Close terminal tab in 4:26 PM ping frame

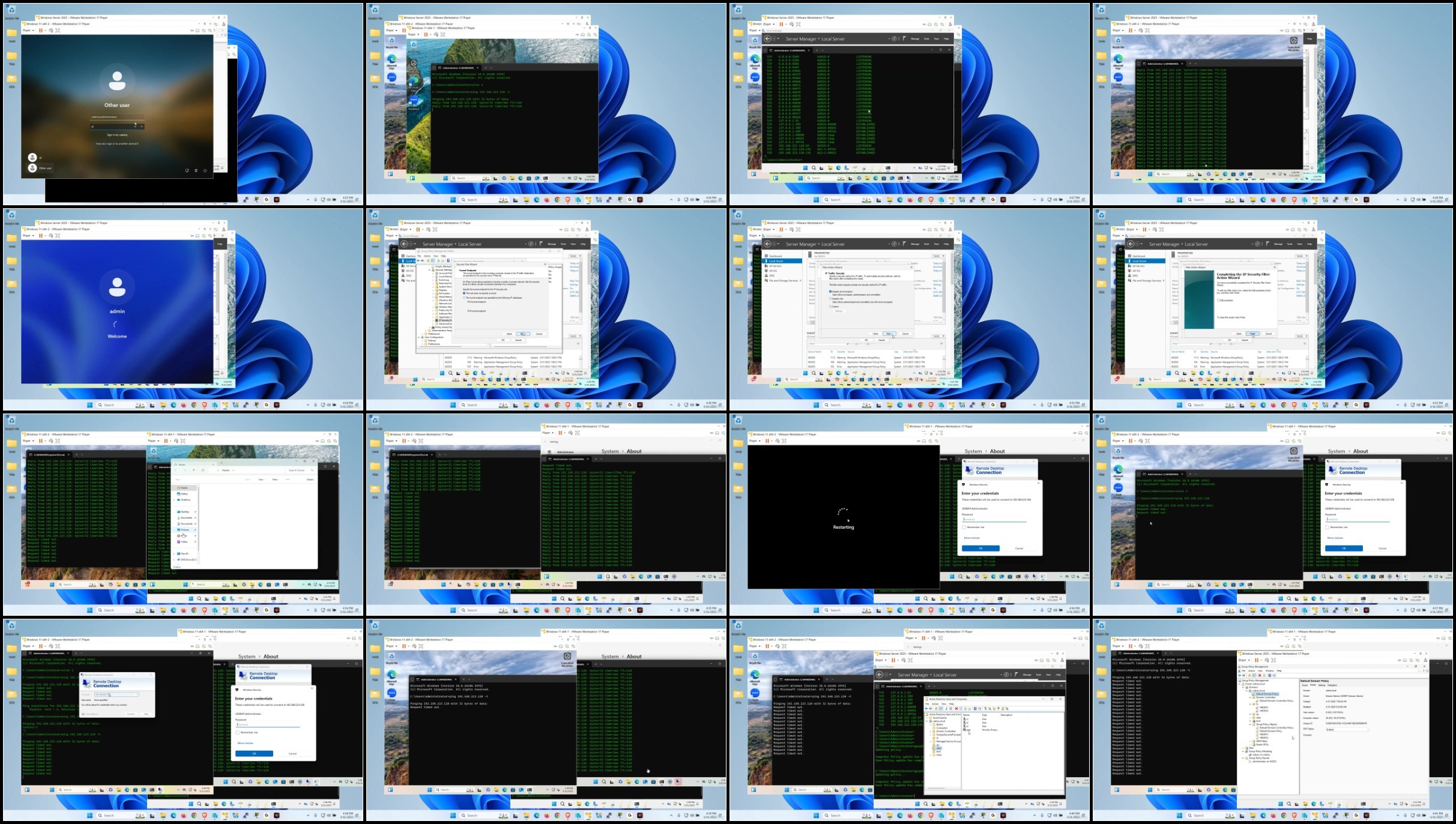(478, 68)
